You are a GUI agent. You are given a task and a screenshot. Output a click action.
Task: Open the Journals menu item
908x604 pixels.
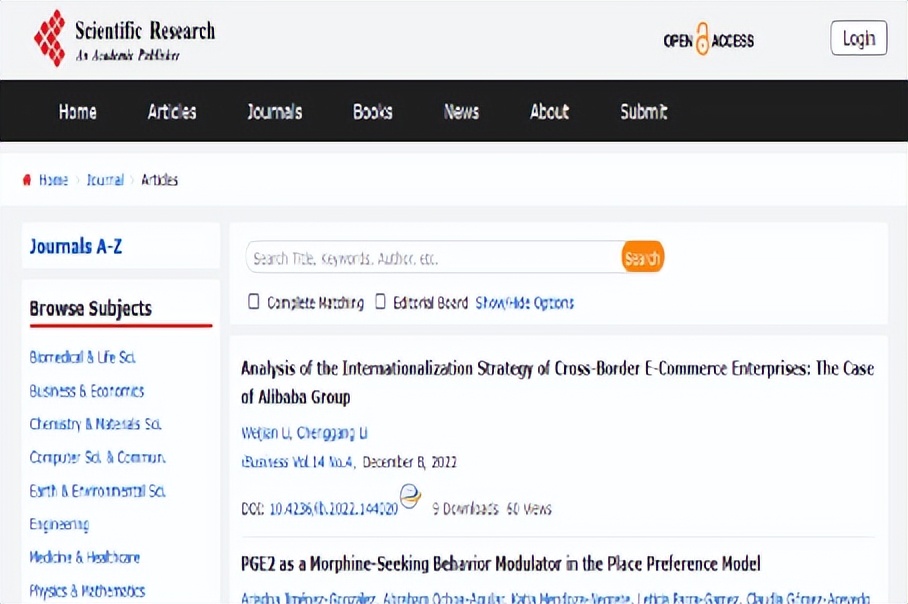(x=274, y=111)
